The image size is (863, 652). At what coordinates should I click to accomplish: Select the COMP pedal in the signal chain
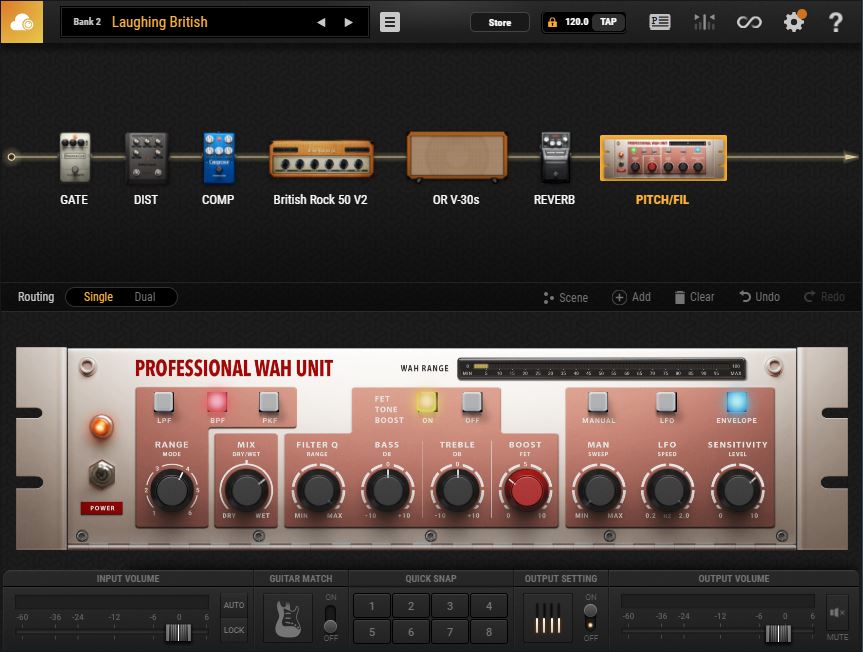[x=217, y=155]
